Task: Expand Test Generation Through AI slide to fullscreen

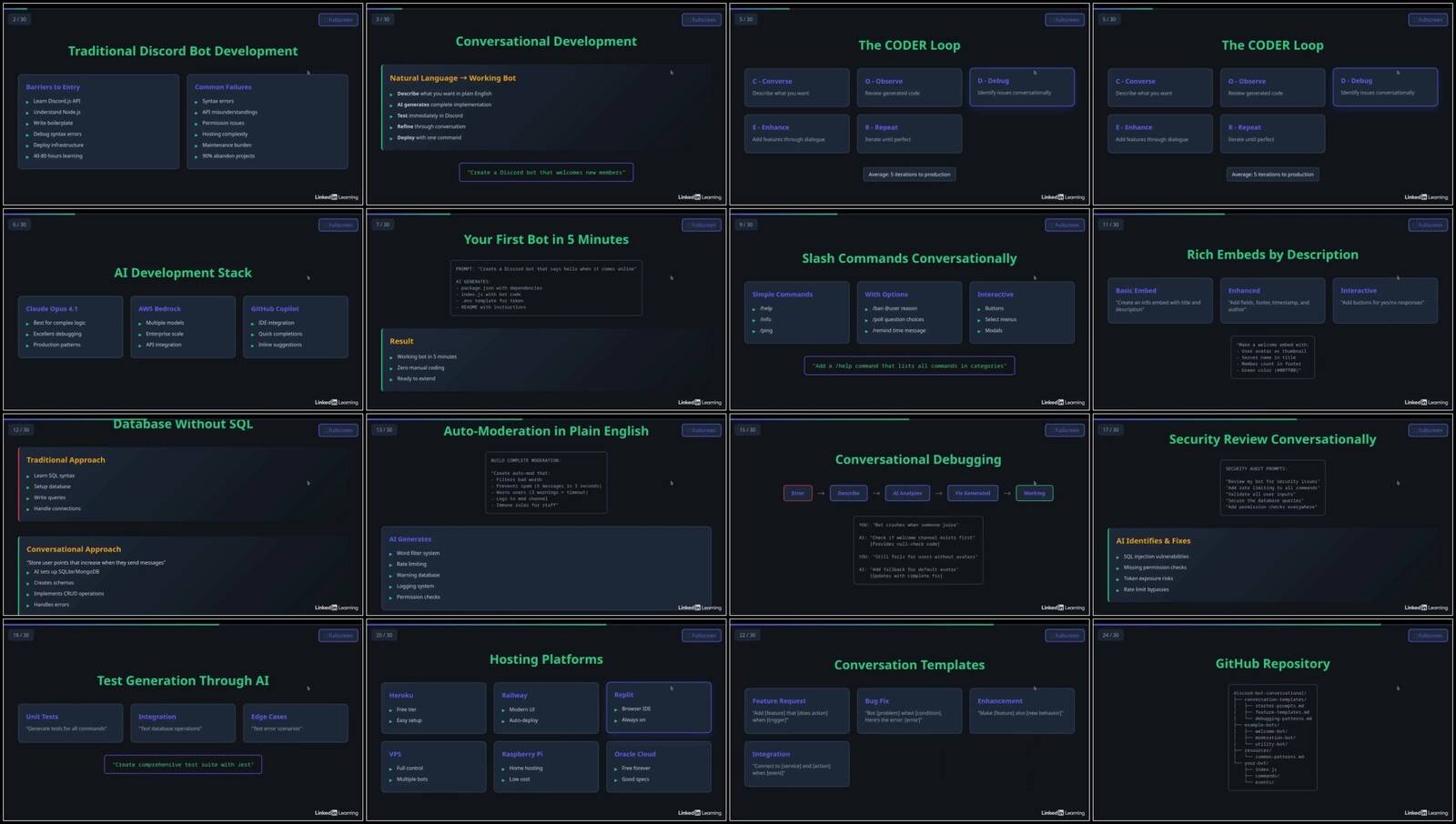Action: pos(339,636)
